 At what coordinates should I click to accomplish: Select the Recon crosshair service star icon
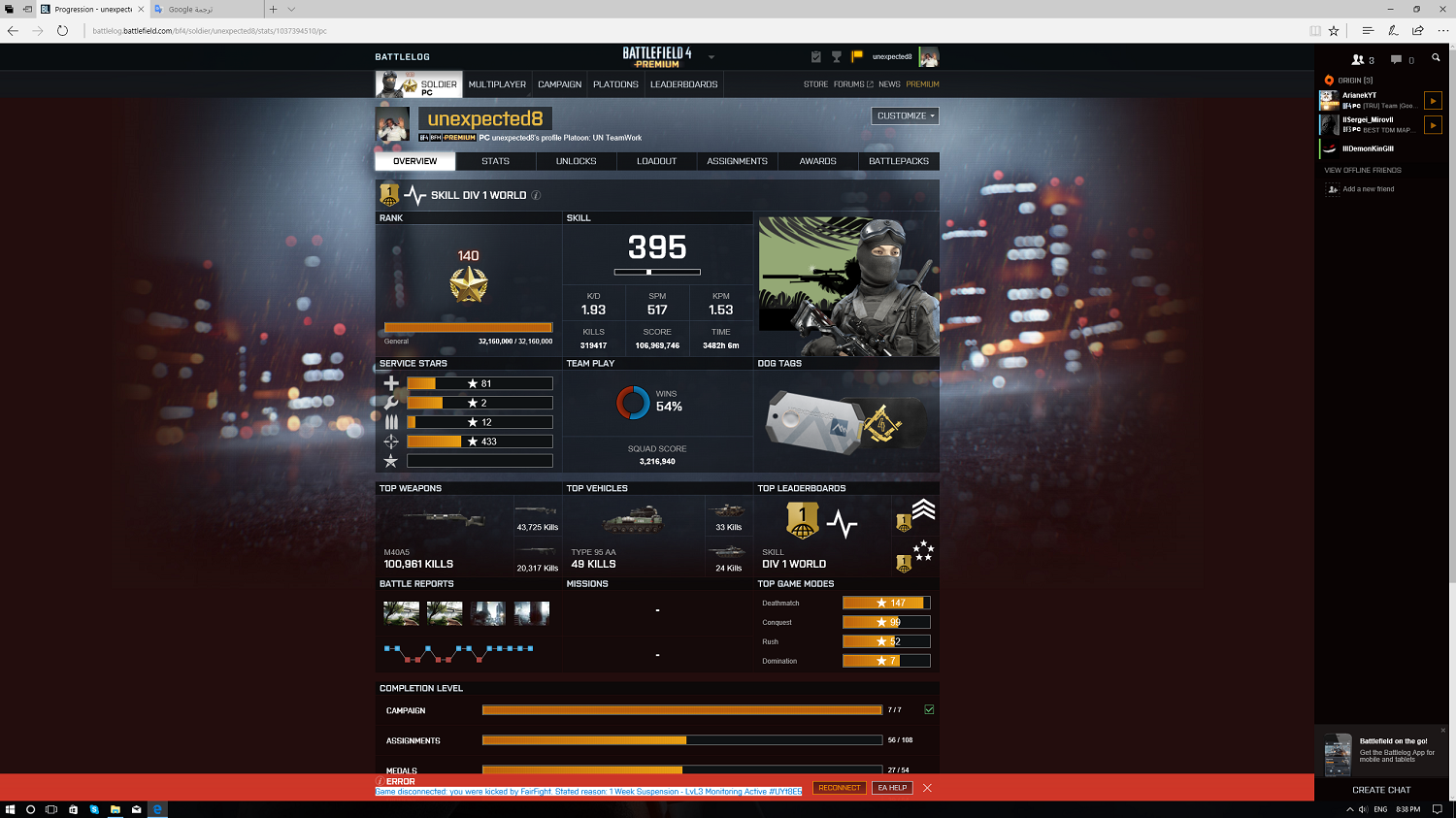[x=391, y=442]
